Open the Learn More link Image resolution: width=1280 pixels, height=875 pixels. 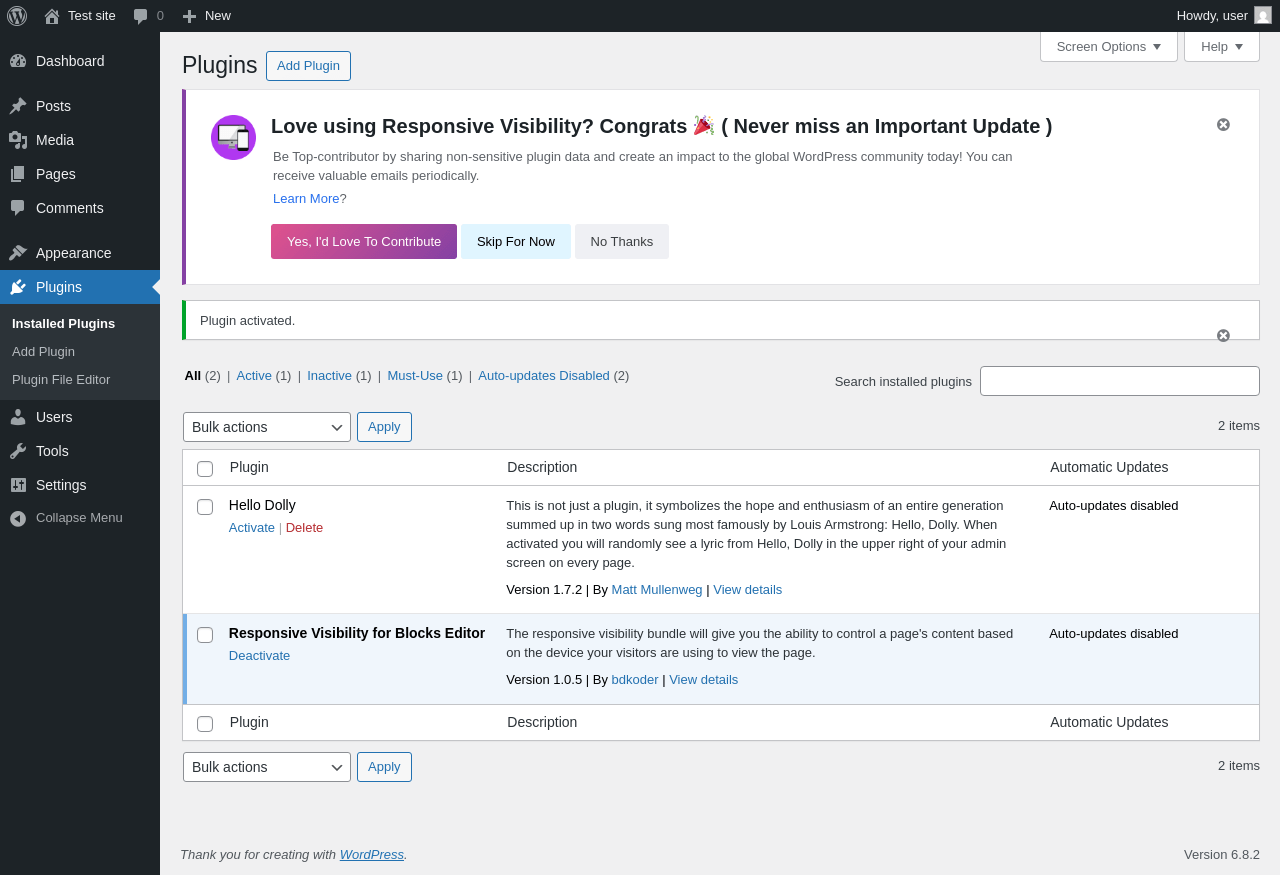pyautogui.click(x=306, y=198)
